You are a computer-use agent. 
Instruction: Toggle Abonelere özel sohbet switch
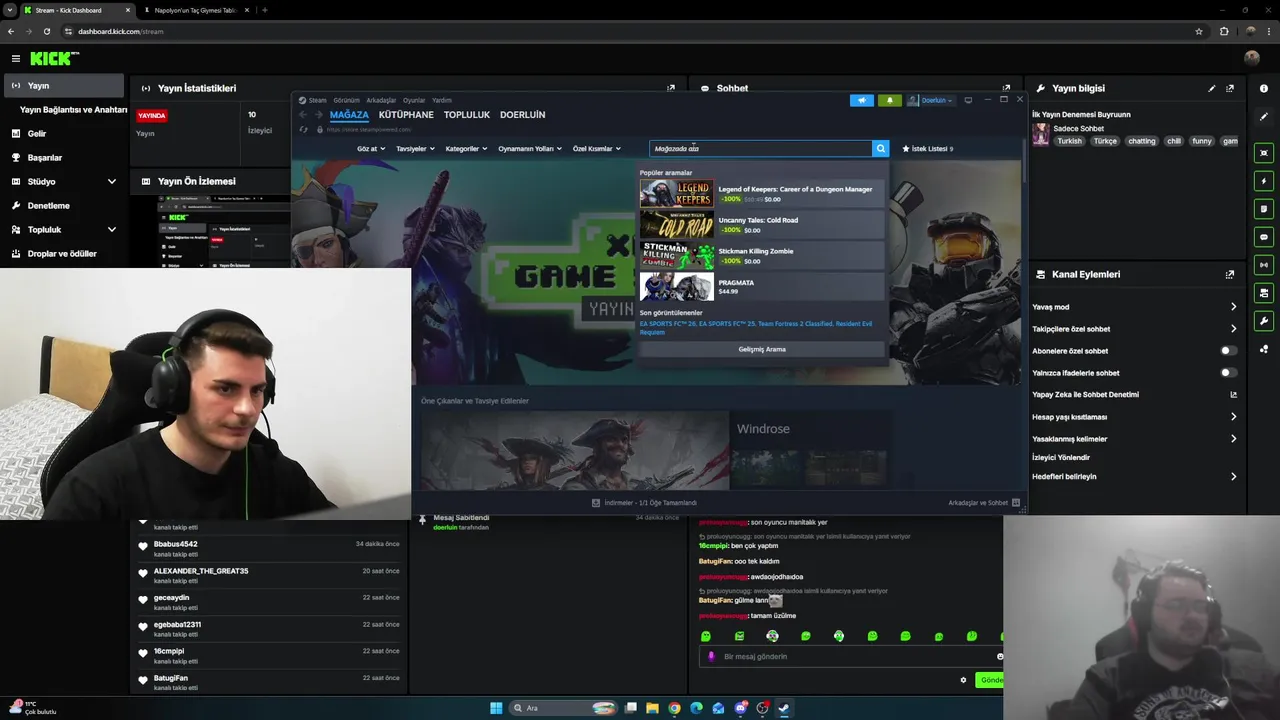click(x=1228, y=351)
